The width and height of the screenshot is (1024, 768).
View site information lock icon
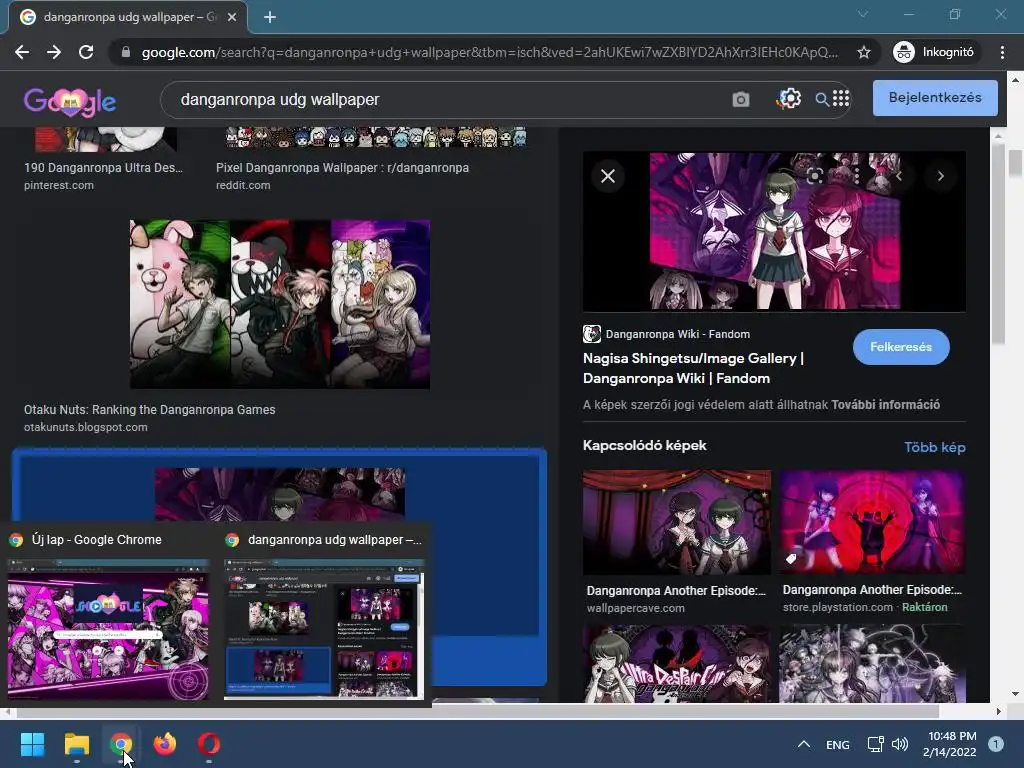126,52
